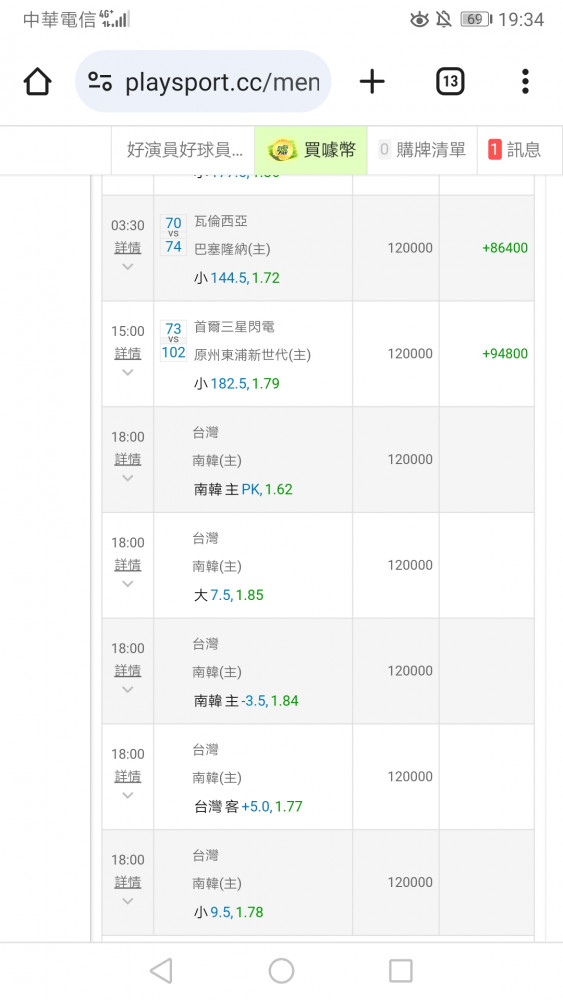This screenshot has height=1000, width=563.
Task: Open 詳情 link for 瓦倫西亞 game
Action: [128, 247]
